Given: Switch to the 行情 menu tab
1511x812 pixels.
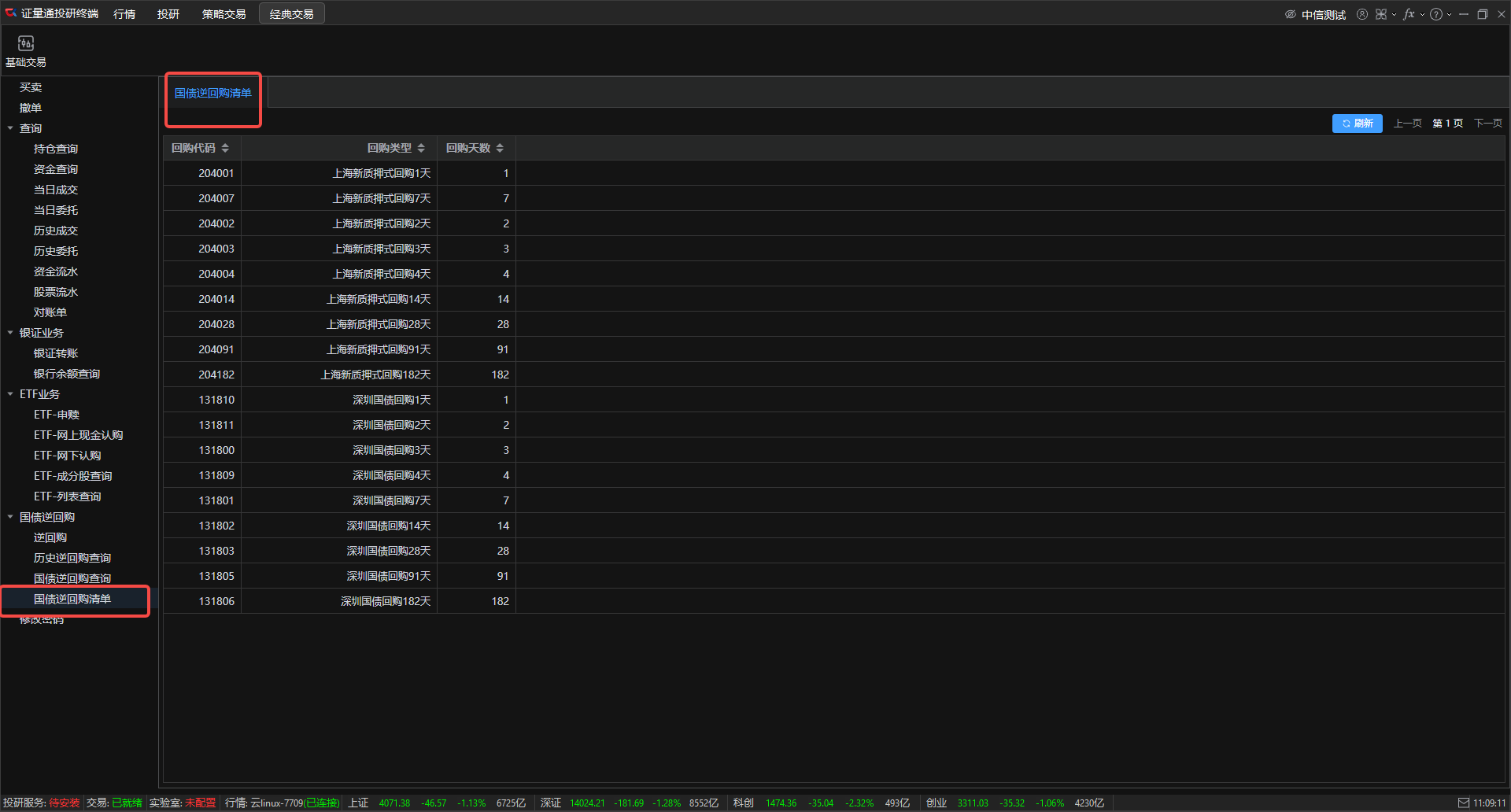Looking at the screenshot, I should (x=124, y=14).
